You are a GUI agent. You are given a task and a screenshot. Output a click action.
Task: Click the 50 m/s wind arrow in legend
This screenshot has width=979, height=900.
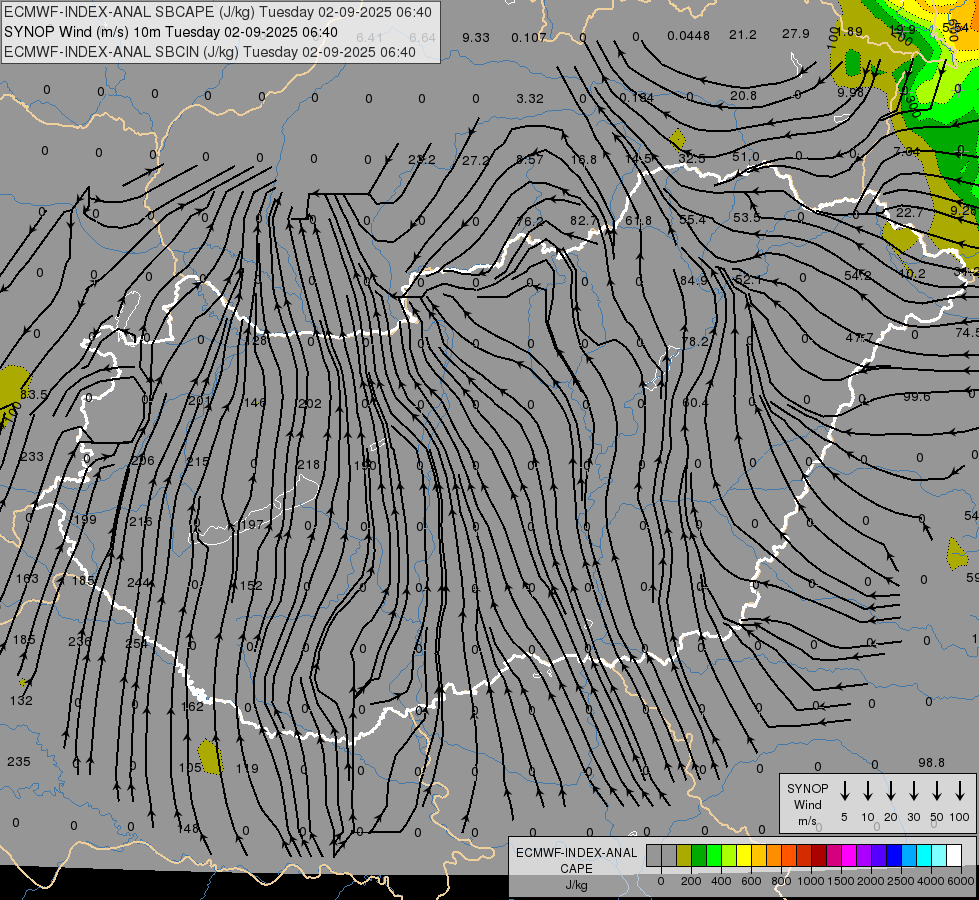coord(937,791)
